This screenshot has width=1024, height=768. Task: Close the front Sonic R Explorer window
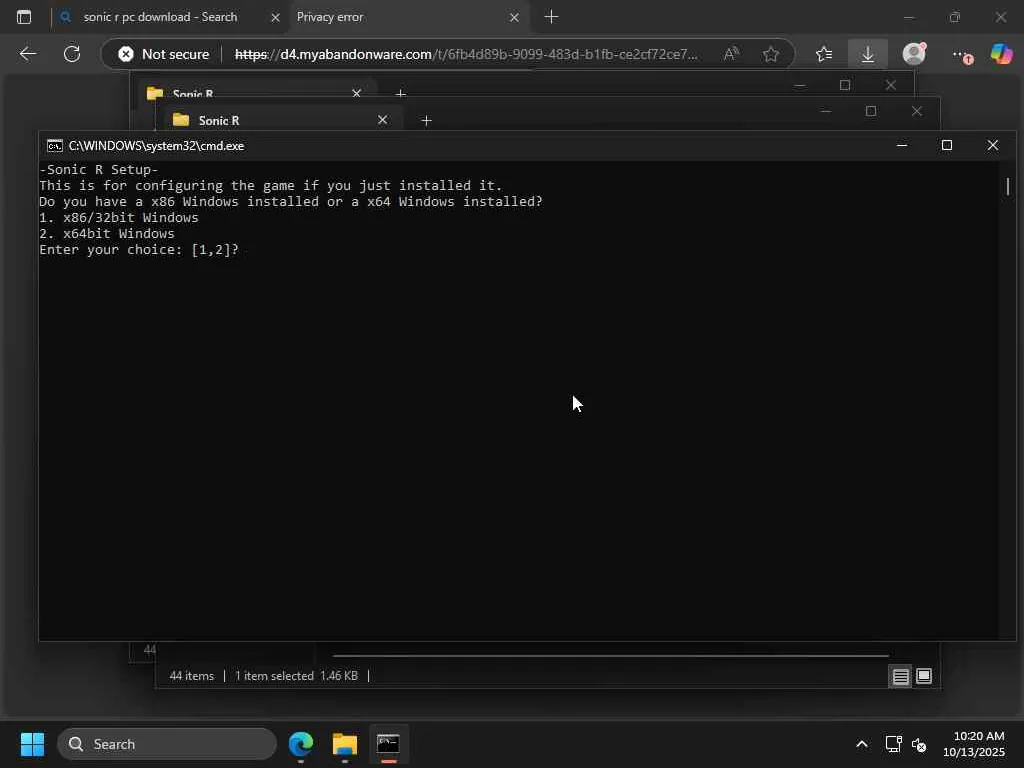[x=917, y=112]
